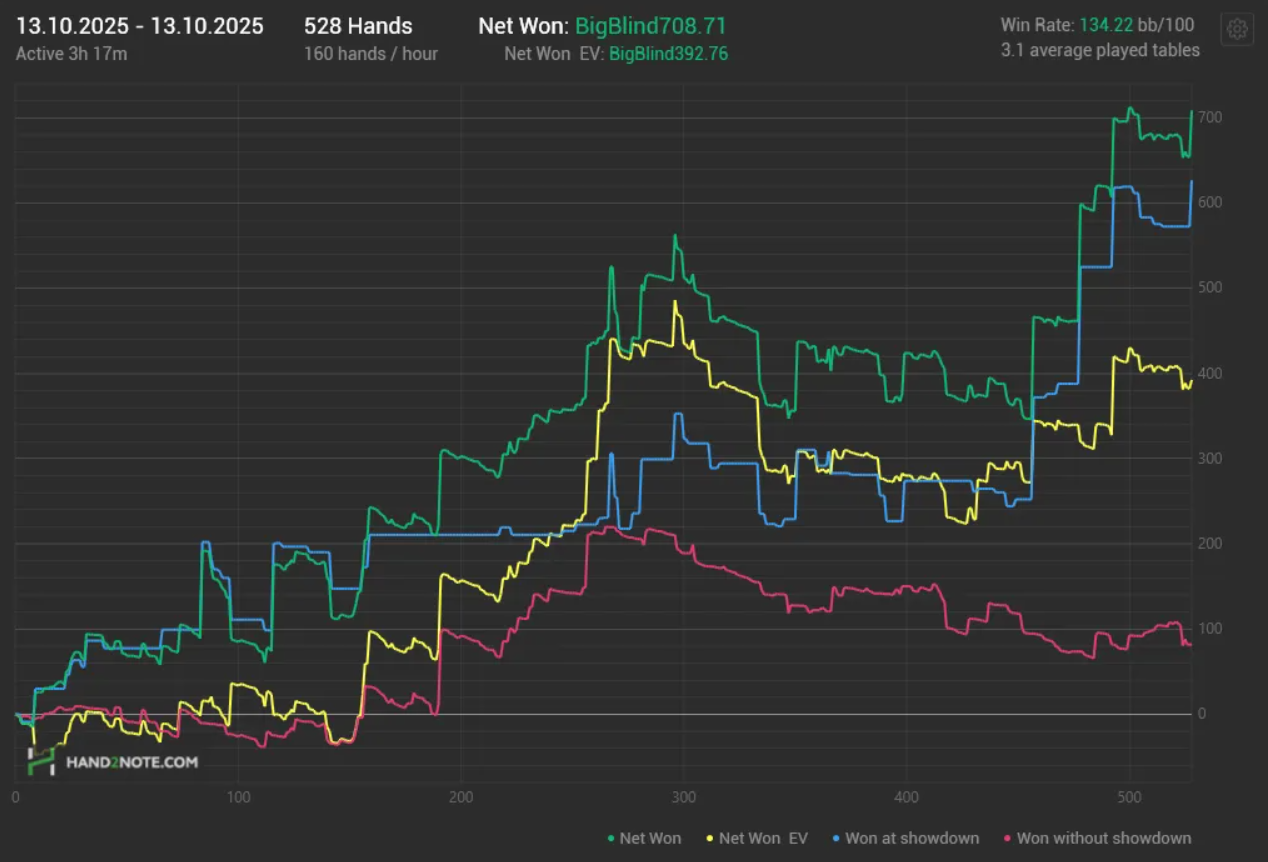Click the 100 mark on the x-axis
Screen dimensions: 1268x862
pyautogui.click(x=238, y=797)
